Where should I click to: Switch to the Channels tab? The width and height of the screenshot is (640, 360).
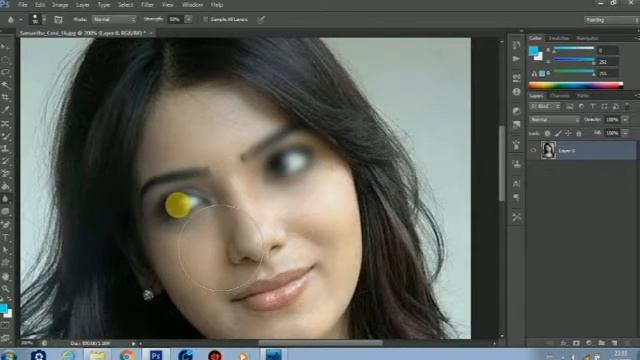(x=559, y=96)
